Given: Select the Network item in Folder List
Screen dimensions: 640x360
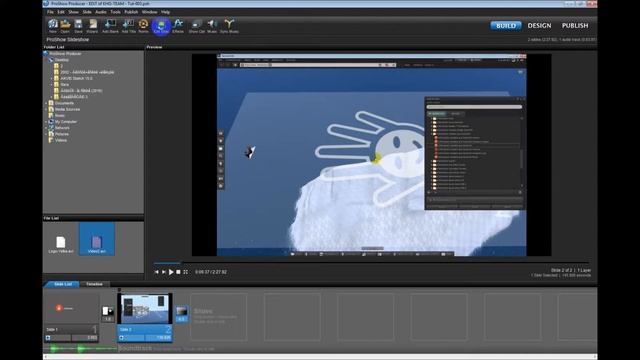Looking at the screenshot, I should click(62, 128).
